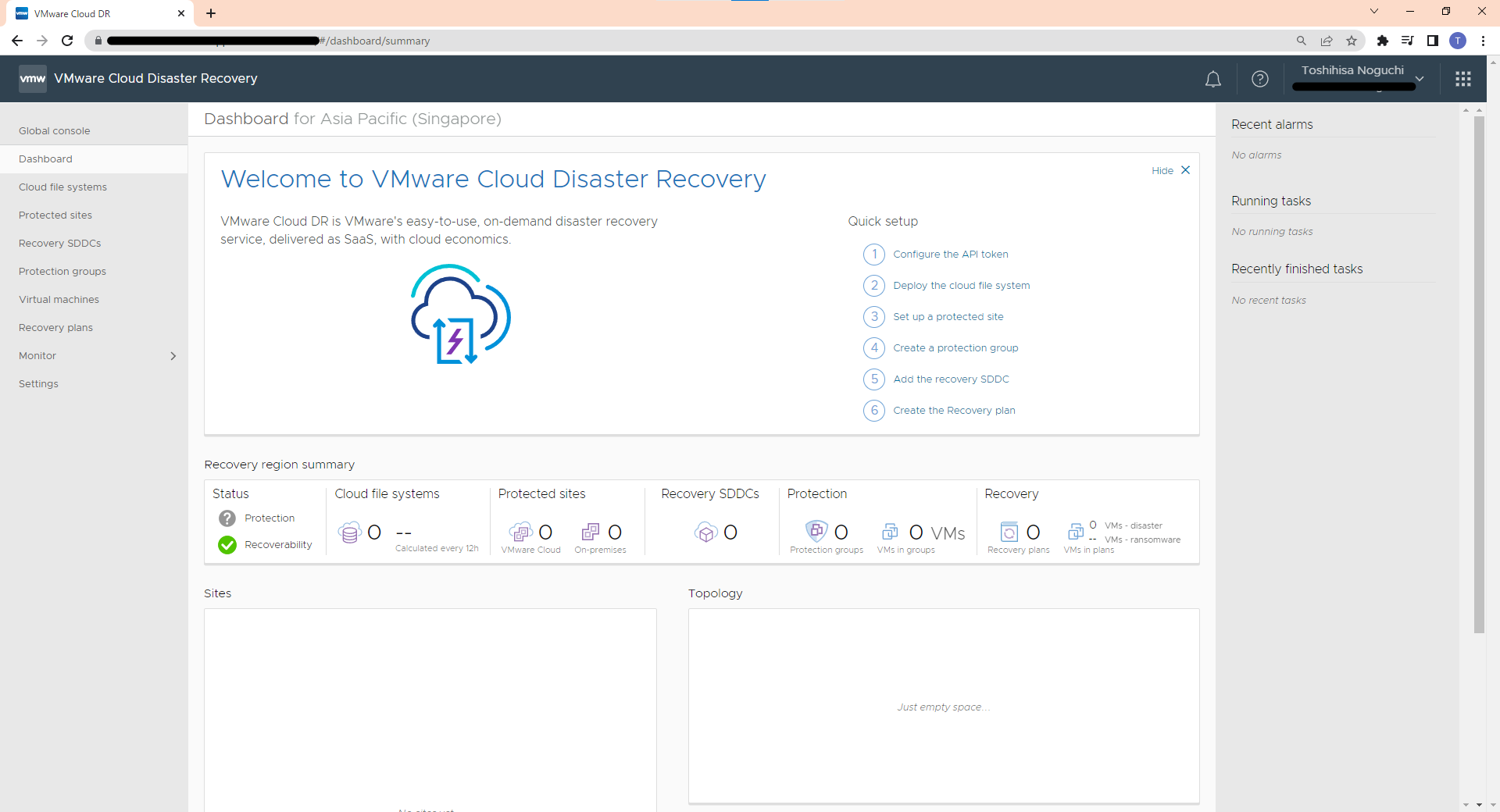1500x812 pixels.
Task: Open Cloud file systems in sidebar
Action: pos(62,187)
